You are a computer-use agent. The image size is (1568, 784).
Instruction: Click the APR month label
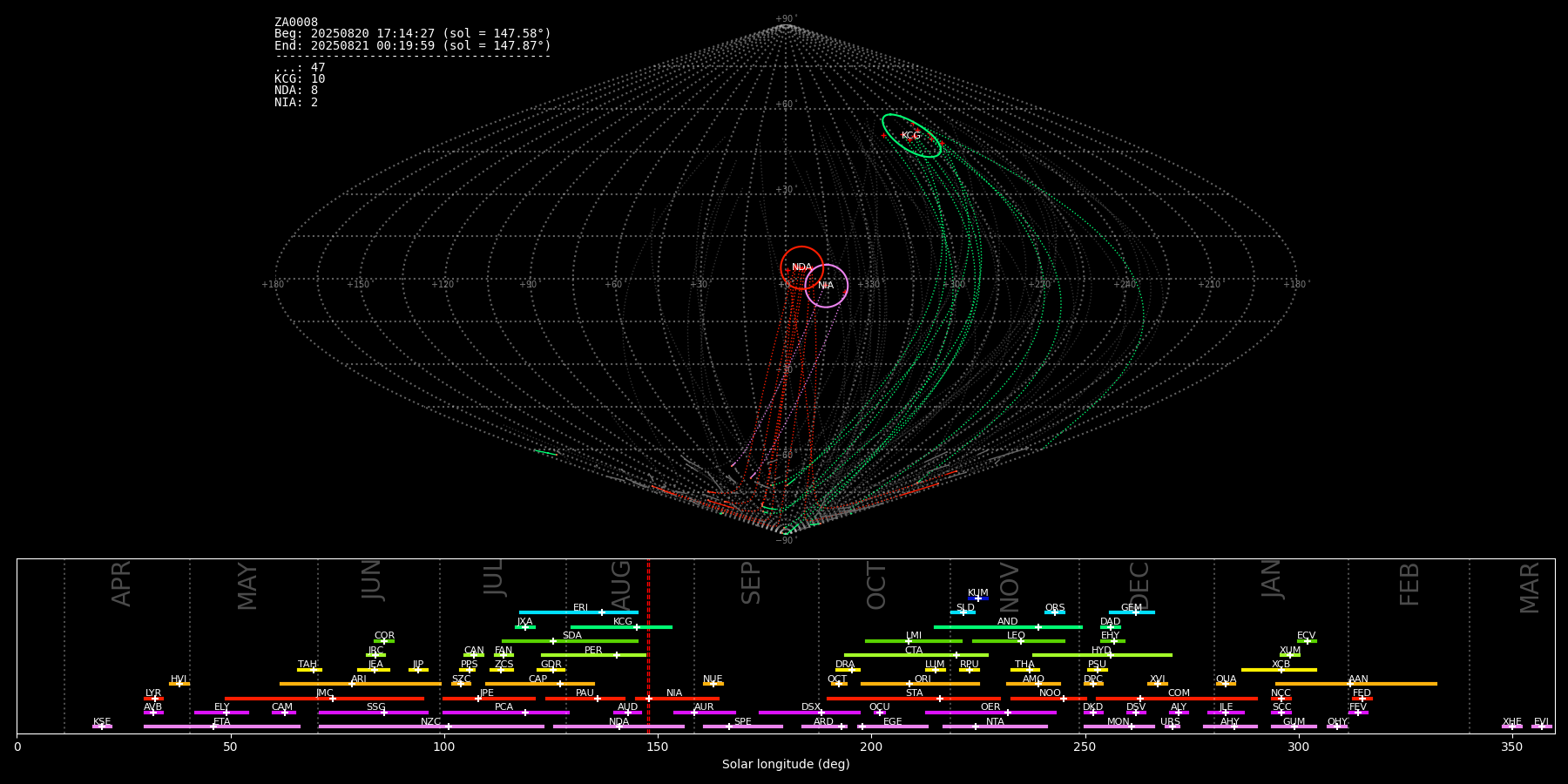pyautogui.click(x=121, y=584)
